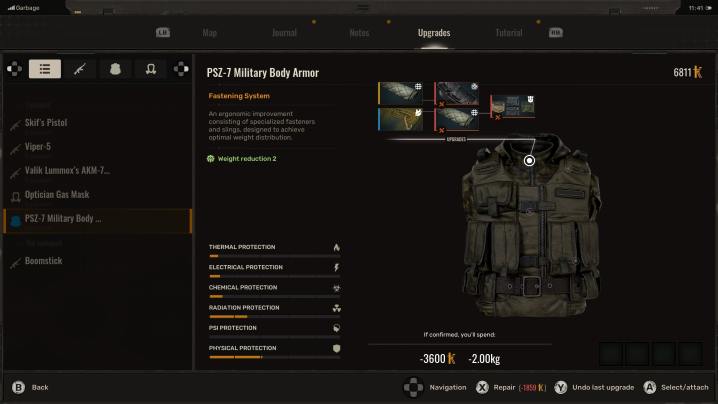
Task: Click Undo last upgrade
Action: coord(609,387)
